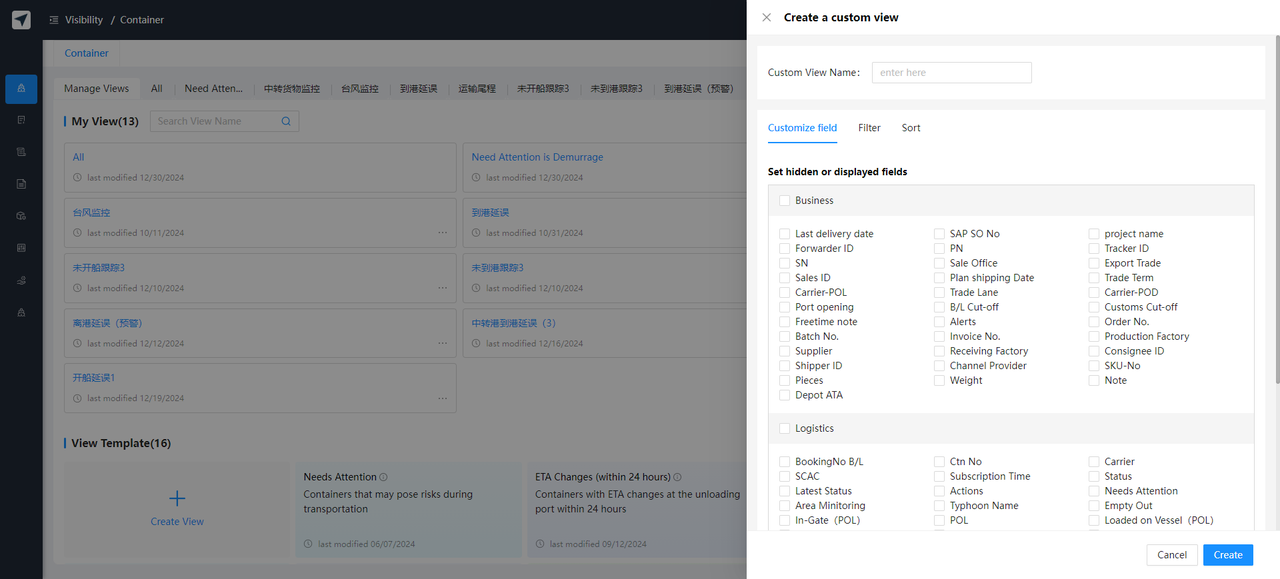
Task: Check the Needs Attention field checkbox
Action: coord(1094,491)
